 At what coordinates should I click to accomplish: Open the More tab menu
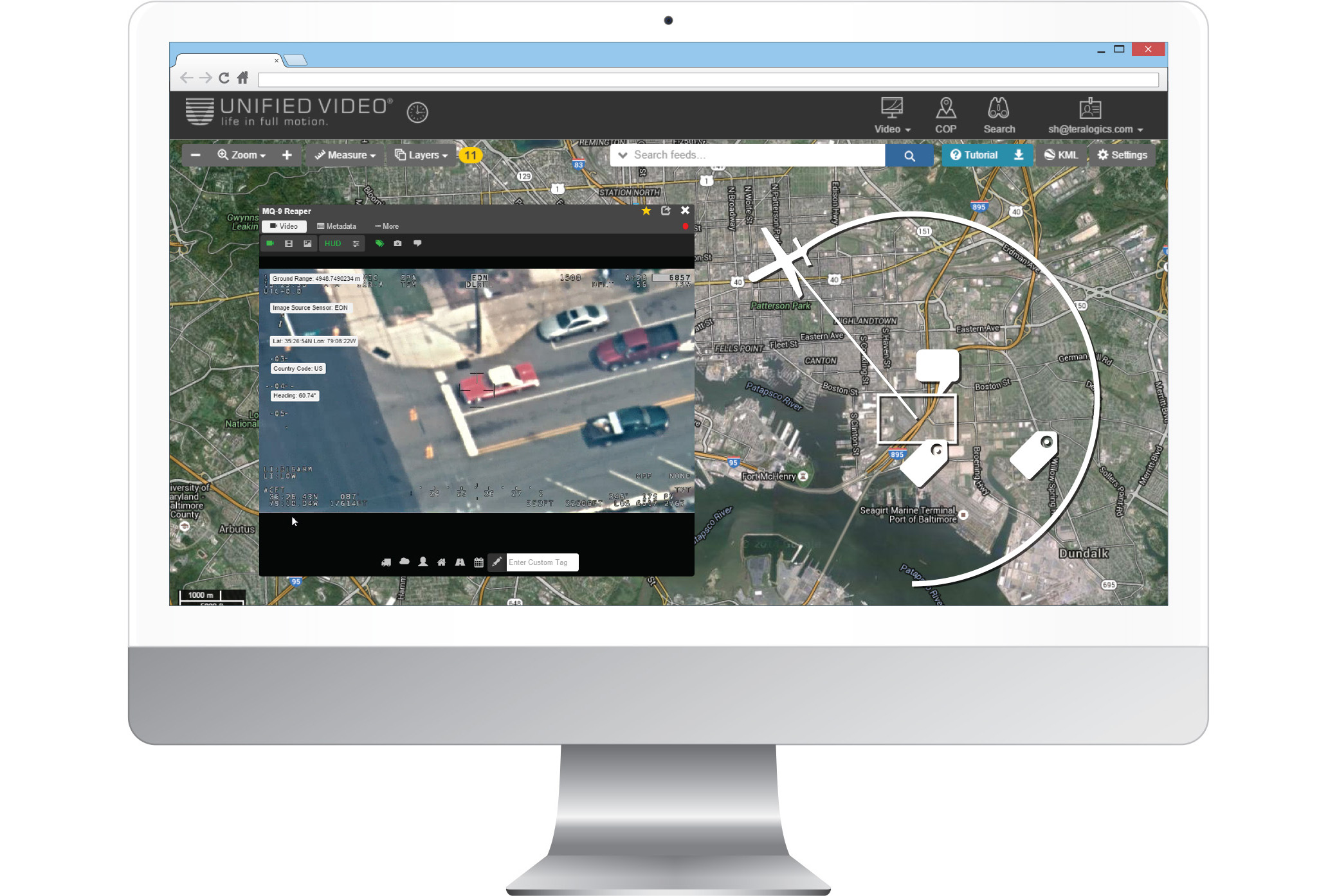click(387, 226)
